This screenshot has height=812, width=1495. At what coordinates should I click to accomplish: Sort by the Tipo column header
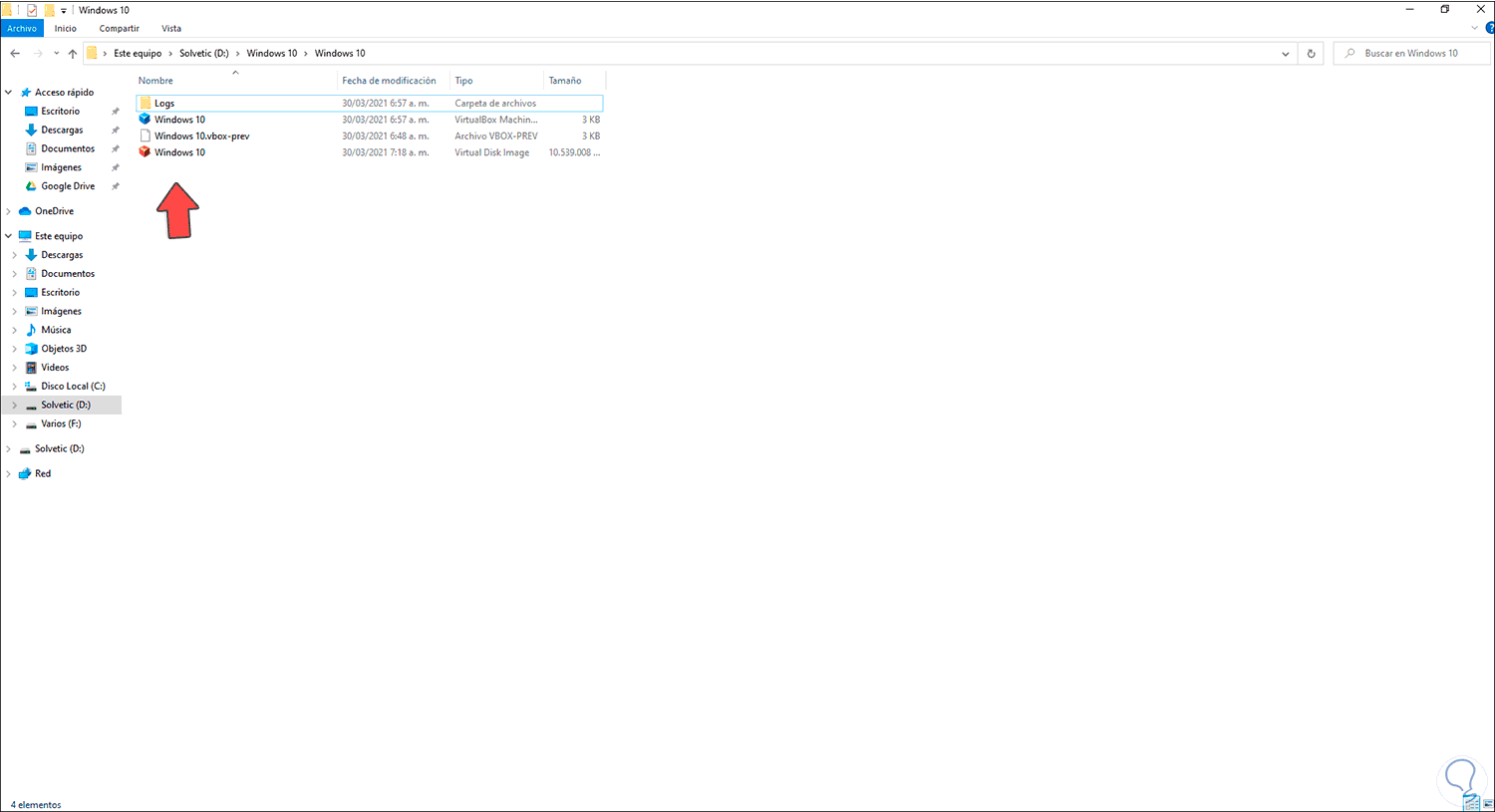[x=463, y=81]
